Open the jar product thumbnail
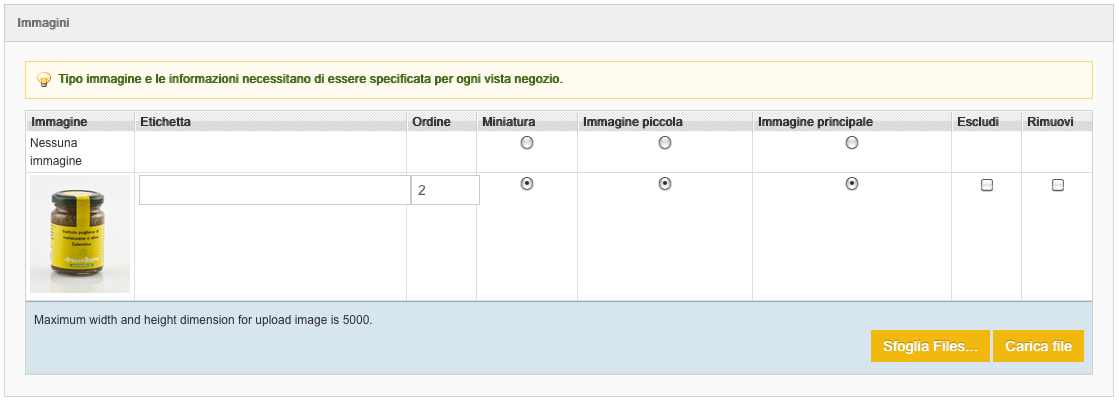 (x=80, y=234)
